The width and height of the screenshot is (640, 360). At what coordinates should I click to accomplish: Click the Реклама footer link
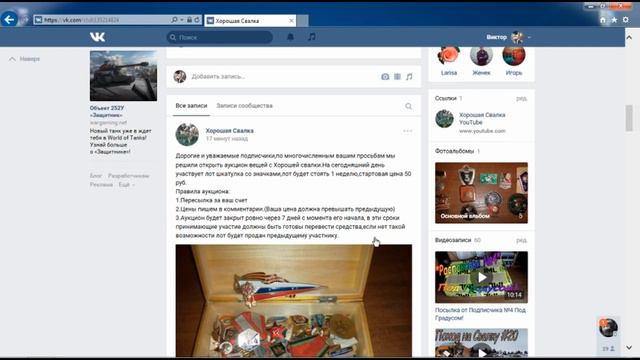click(101, 185)
